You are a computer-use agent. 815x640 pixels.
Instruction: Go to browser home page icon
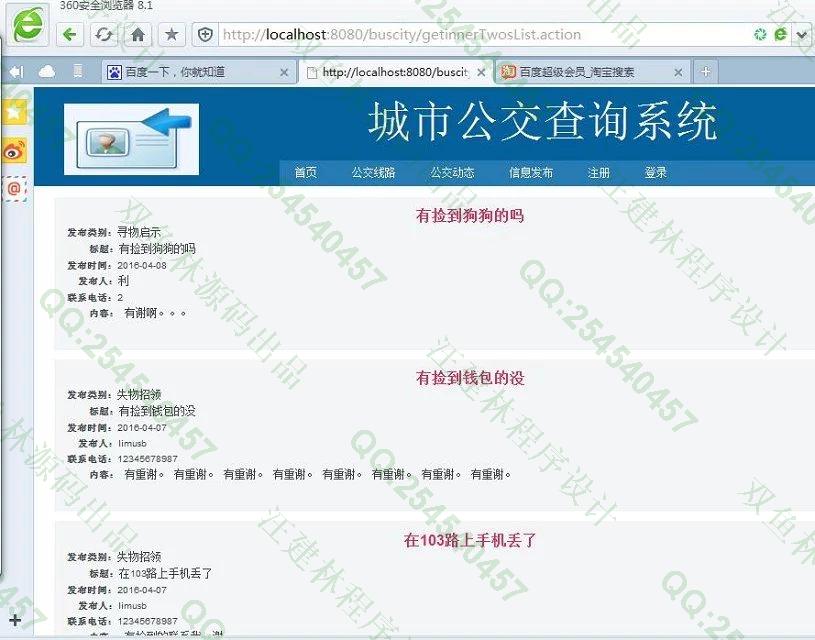138,34
